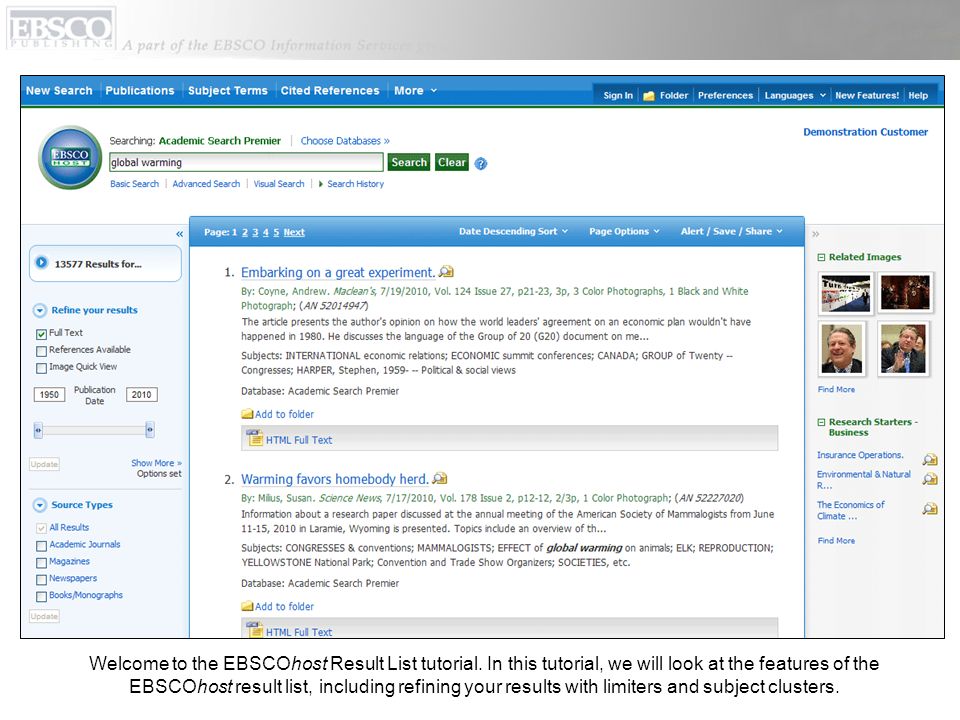Image resolution: width=960 pixels, height=720 pixels.
Task: Check Academic Journals source type
Action: (x=41, y=546)
